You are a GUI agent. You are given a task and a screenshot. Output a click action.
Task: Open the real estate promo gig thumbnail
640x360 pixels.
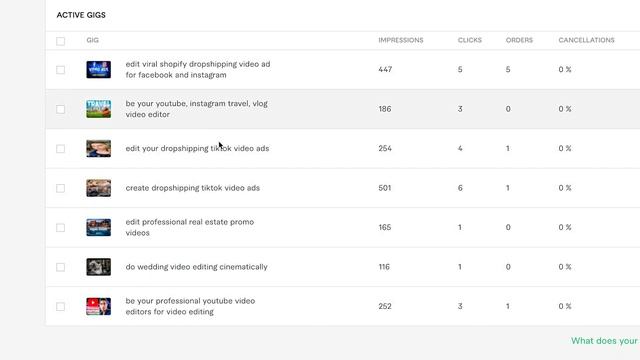click(98, 227)
